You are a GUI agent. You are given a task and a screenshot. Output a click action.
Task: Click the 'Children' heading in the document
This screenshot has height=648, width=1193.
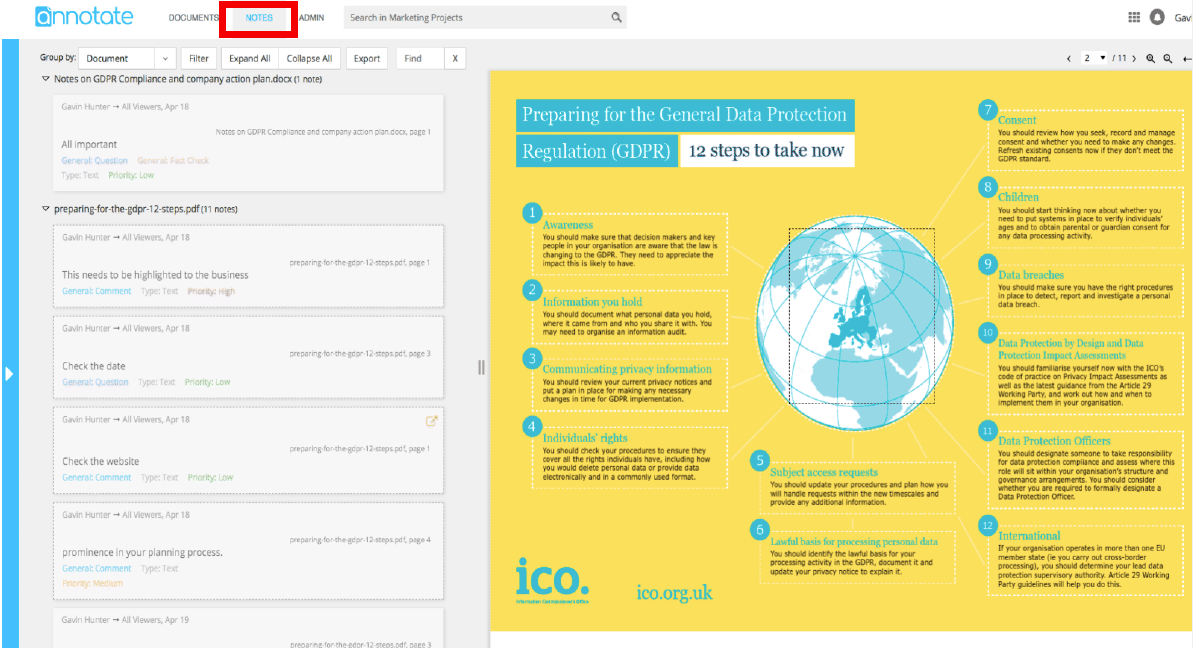[x=1018, y=197]
